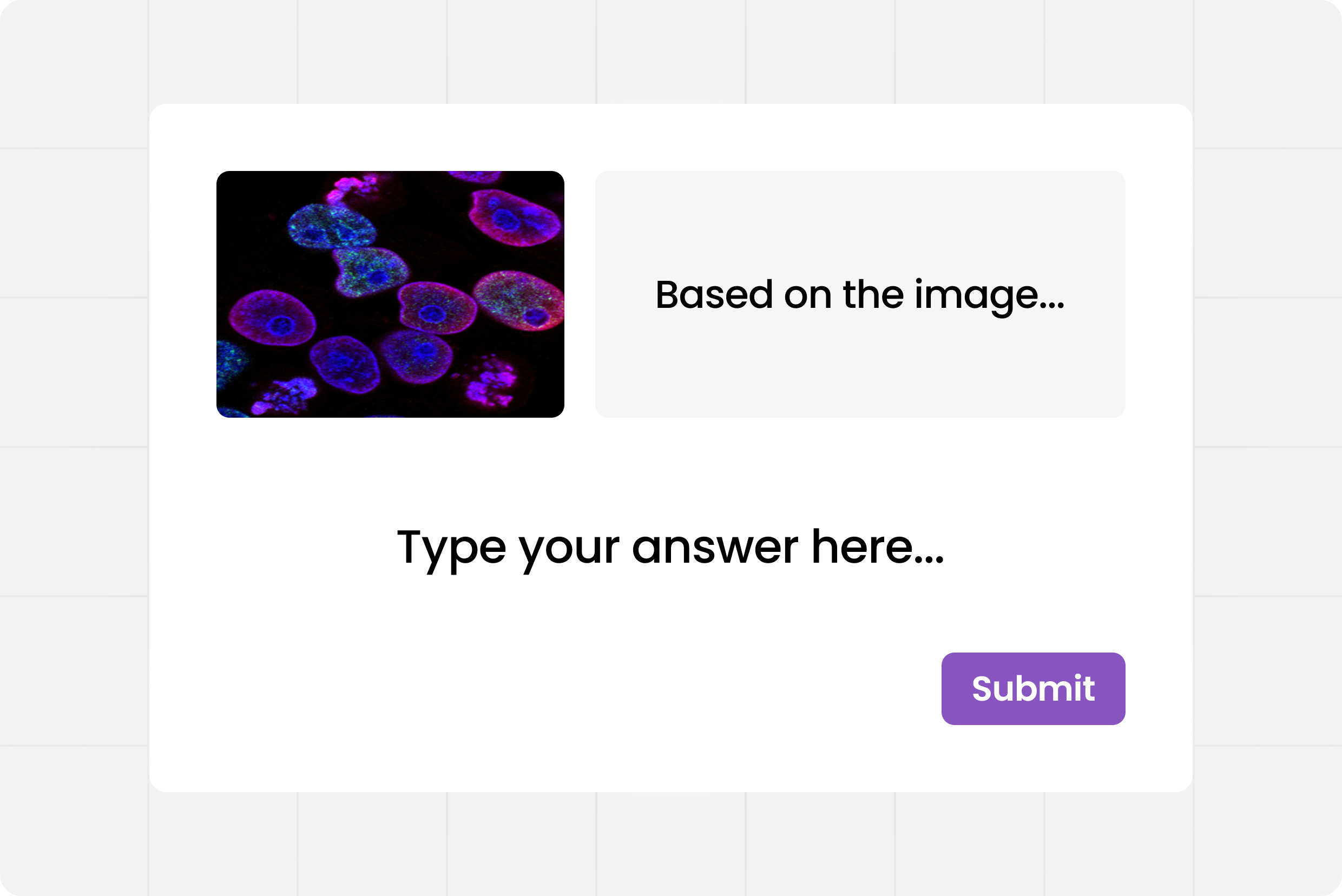Click the purple Submit button
The width and height of the screenshot is (1342, 896).
1033,688
